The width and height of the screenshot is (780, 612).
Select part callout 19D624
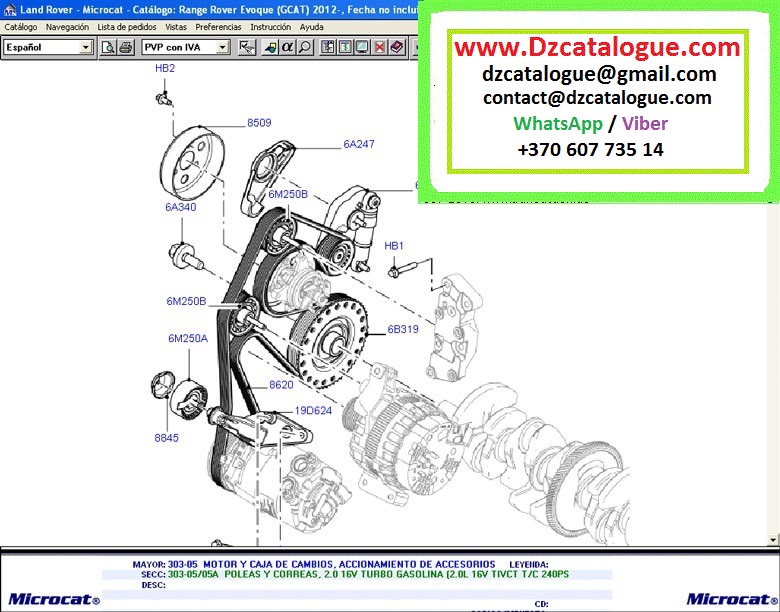[313, 411]
